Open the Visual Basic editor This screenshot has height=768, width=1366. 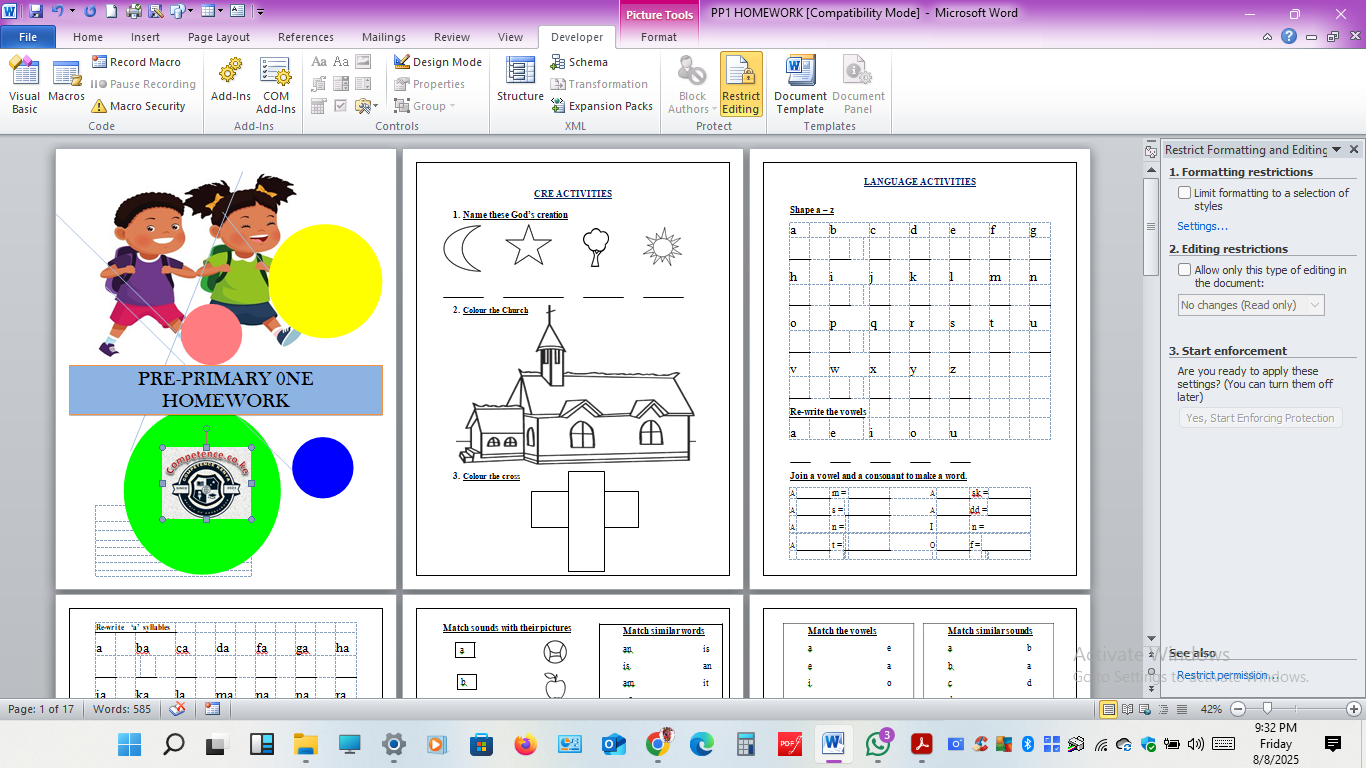coord(25,84)
